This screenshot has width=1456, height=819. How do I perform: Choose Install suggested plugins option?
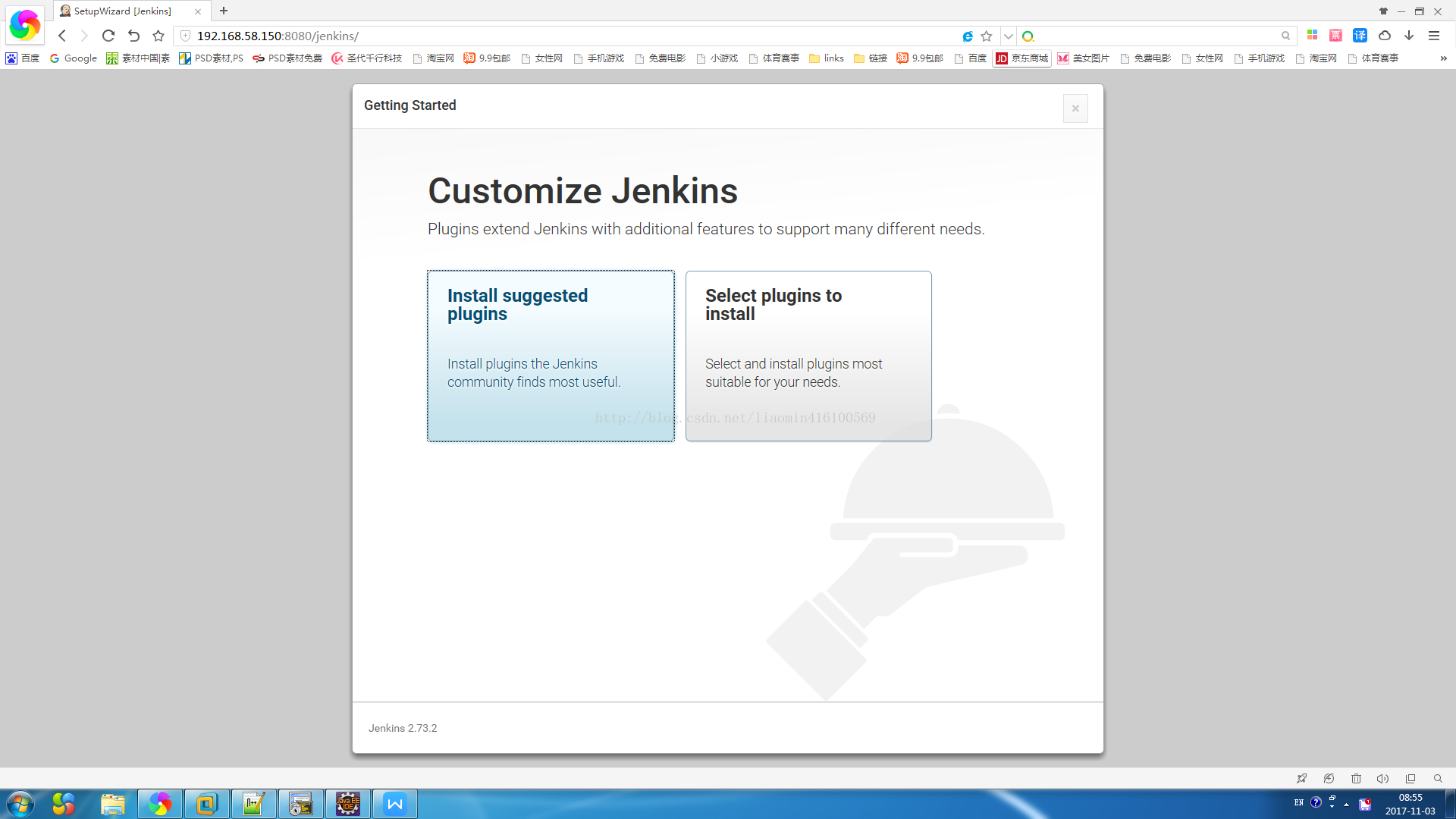pyautogui.click(x=551, y=356)
